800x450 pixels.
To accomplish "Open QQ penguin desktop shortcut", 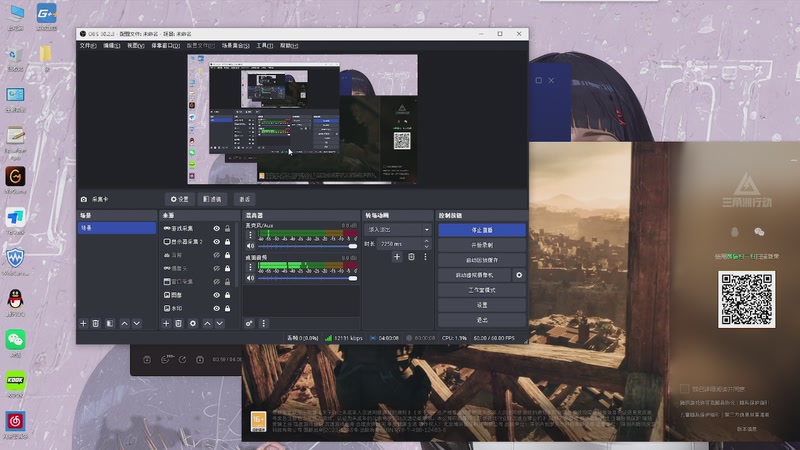I will click(x=15, y=302).
